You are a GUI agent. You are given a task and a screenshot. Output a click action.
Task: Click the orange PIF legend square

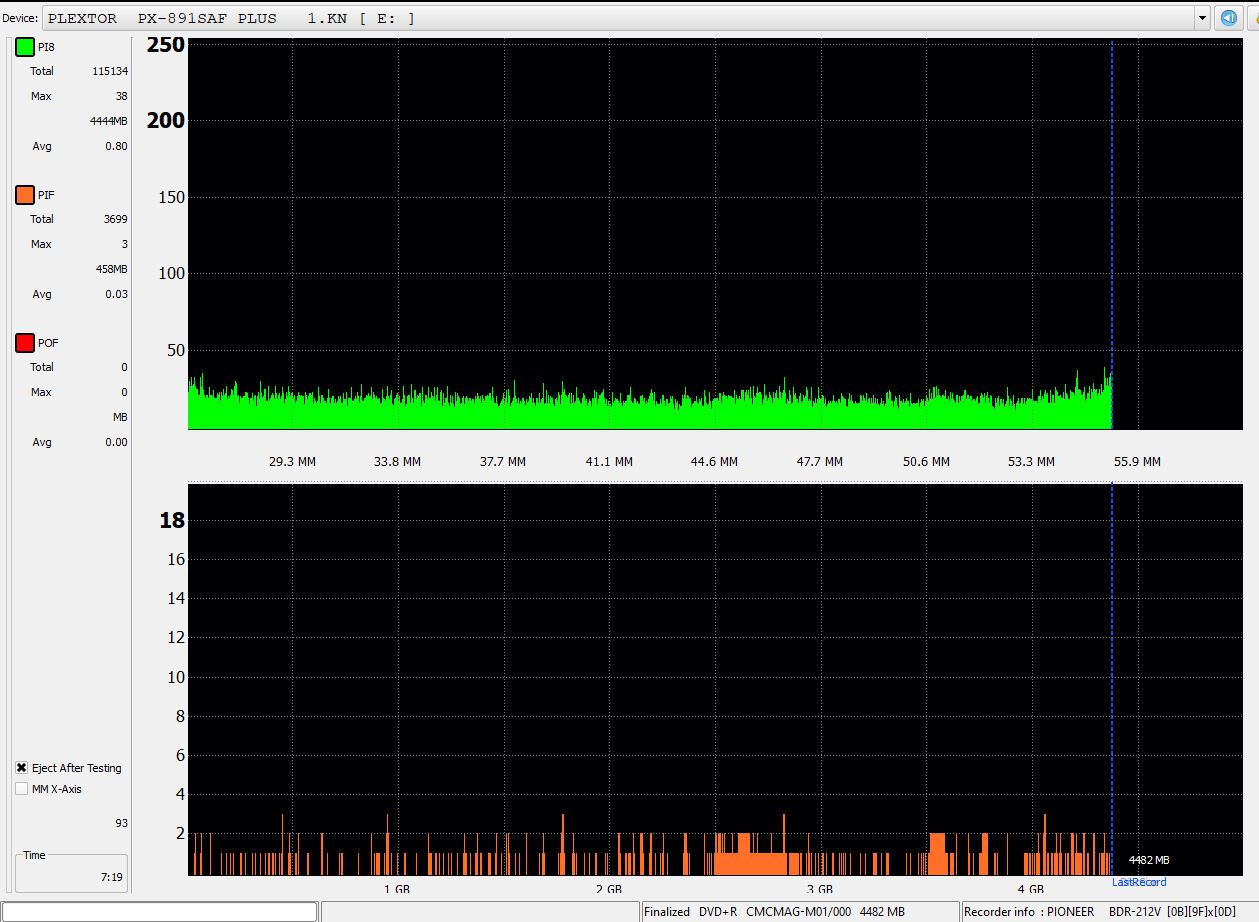[x=25, y=195]
